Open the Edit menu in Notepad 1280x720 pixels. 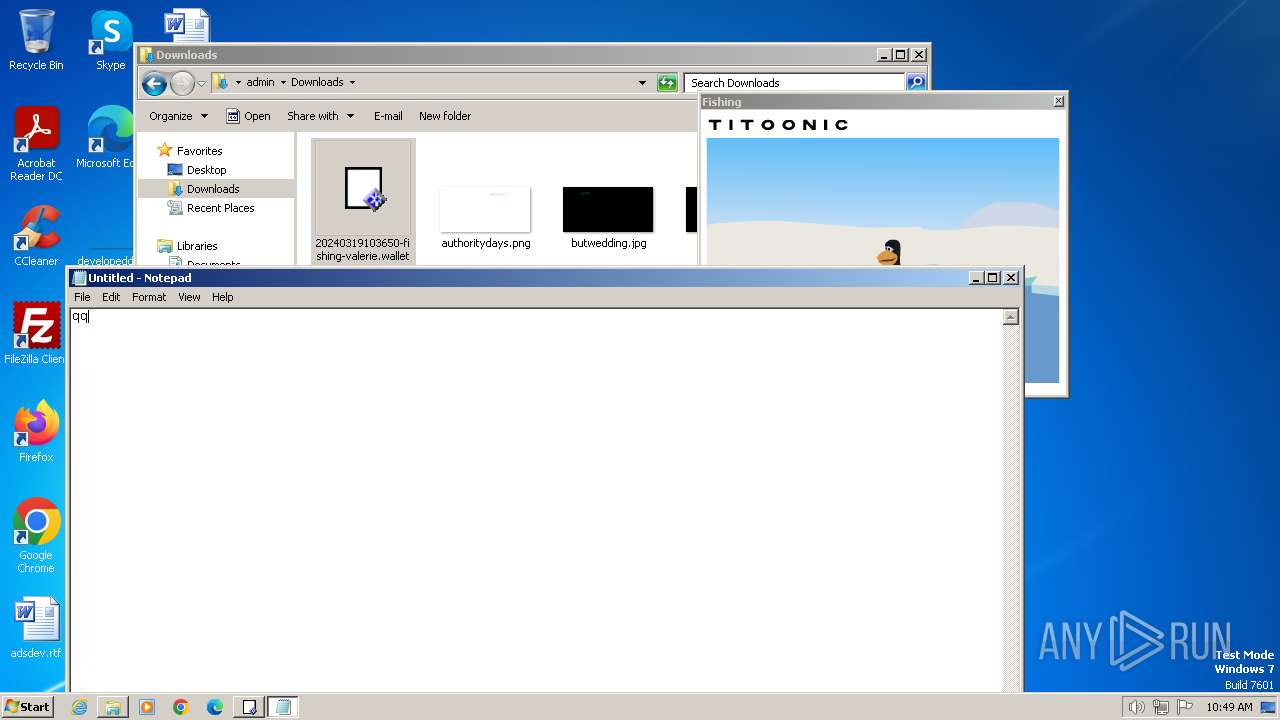[111, 297]
